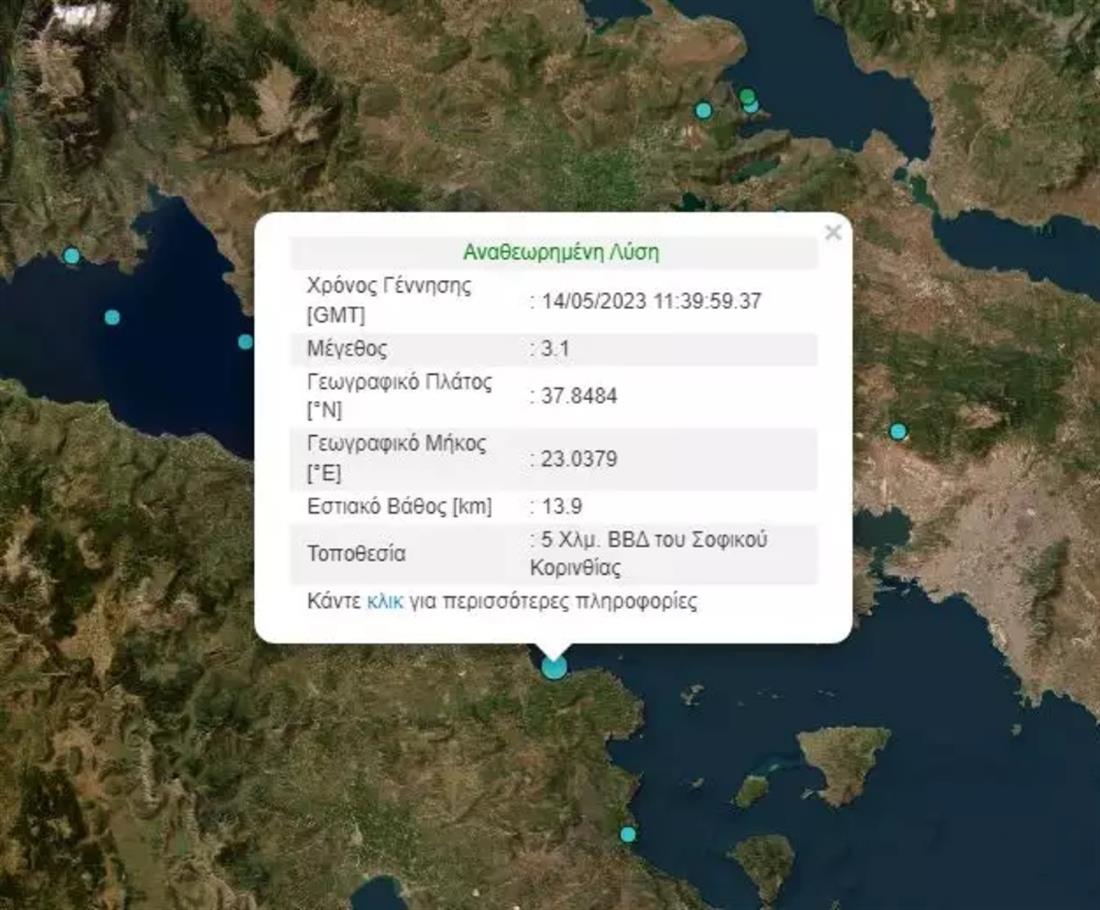Viewport: 1100px width, 910px height.
Task: Select the longitude value 23.0379
Action: pyautogui.click(x=576, y=460)
